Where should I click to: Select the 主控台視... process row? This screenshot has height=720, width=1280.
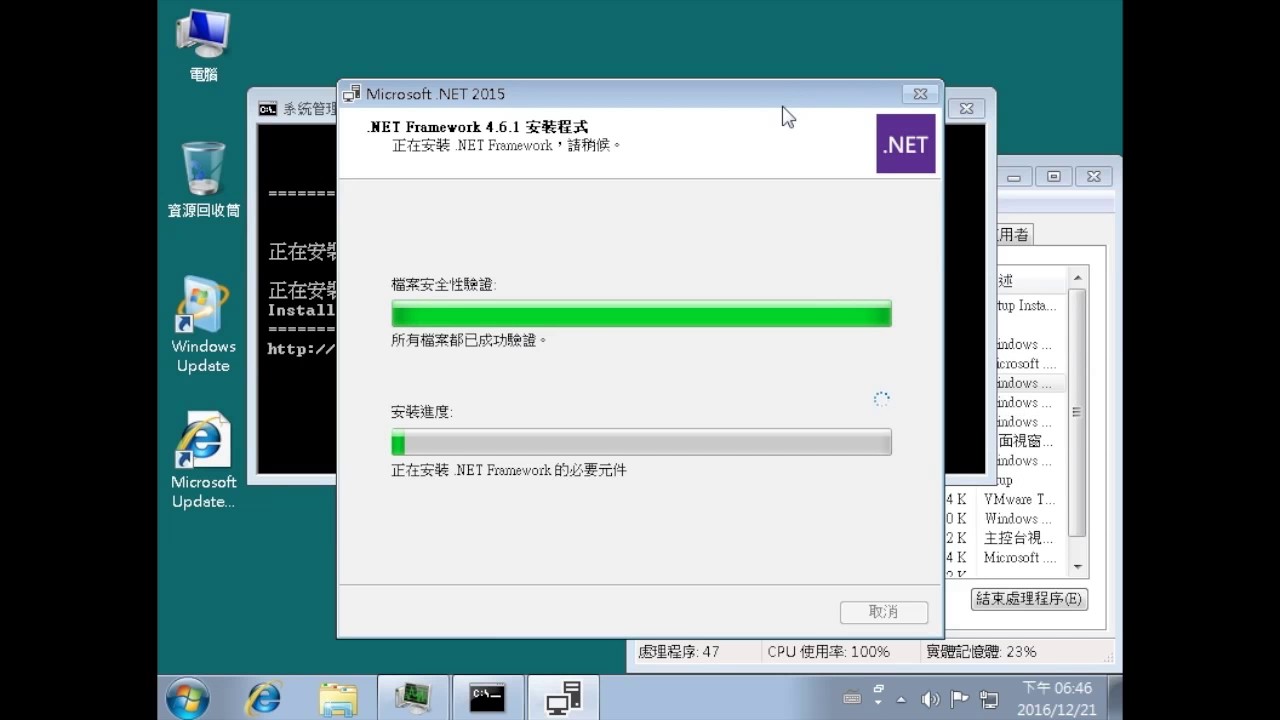[x=1005, y=538]
